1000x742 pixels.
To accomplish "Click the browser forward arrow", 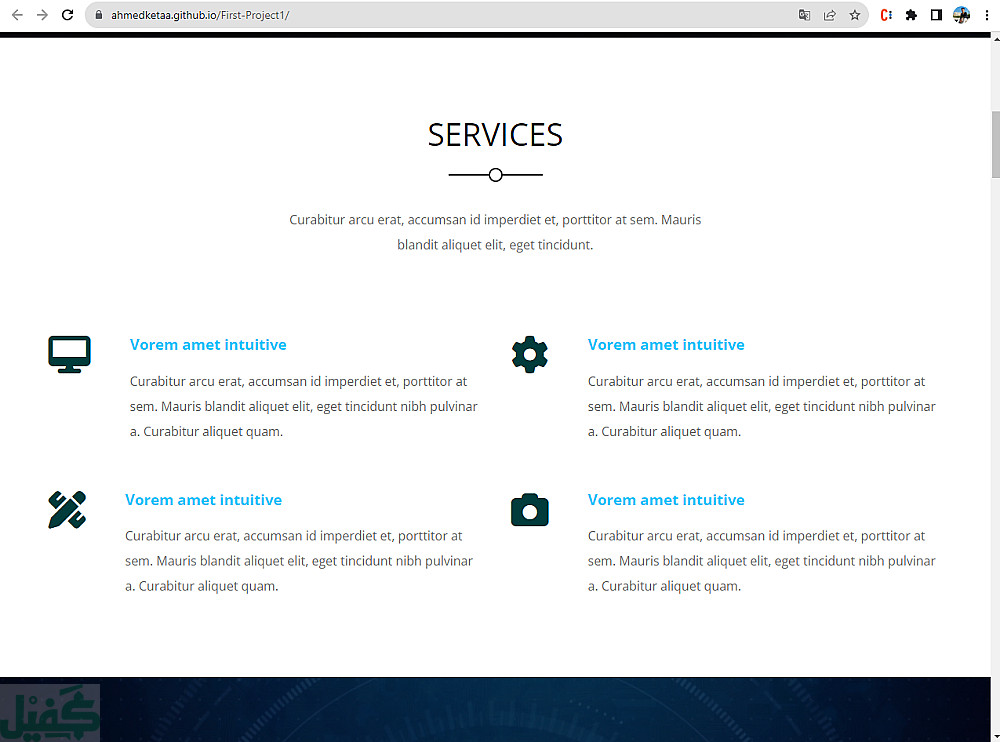I will 42,15.
